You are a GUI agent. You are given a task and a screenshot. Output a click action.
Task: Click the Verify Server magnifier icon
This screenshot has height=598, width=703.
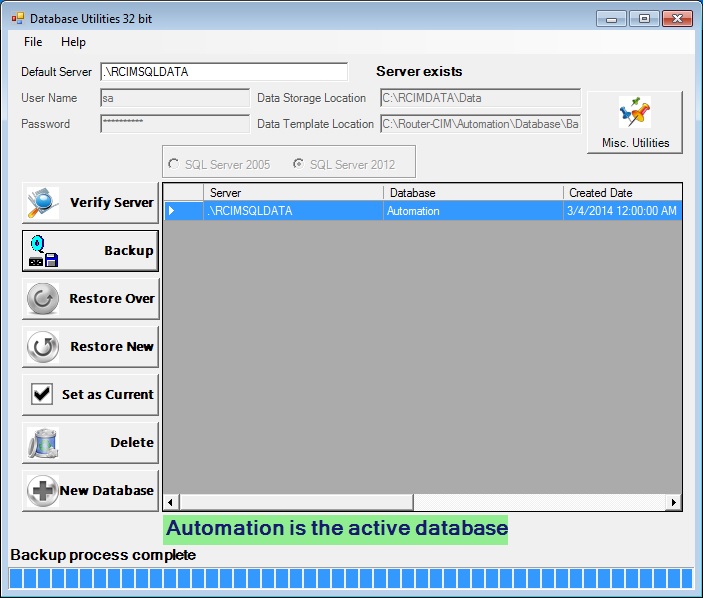[x=43, y=203]
